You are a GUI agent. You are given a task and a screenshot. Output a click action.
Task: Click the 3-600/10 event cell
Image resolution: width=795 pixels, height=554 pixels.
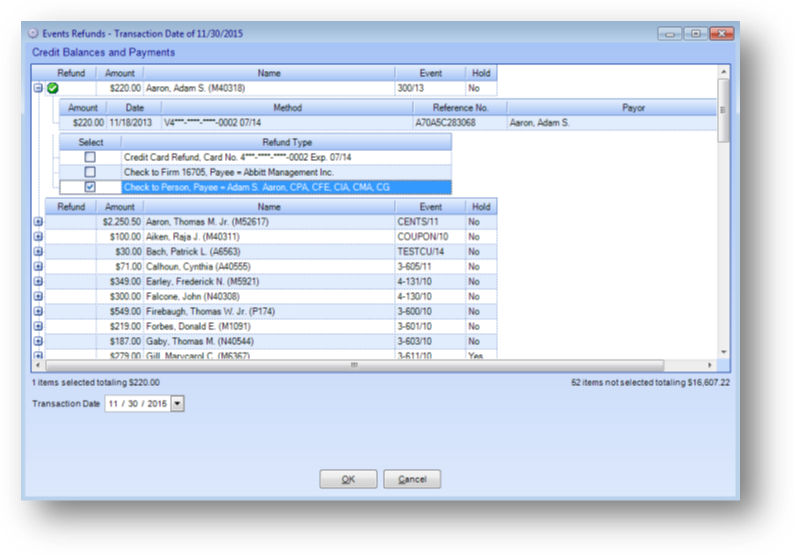430,312
